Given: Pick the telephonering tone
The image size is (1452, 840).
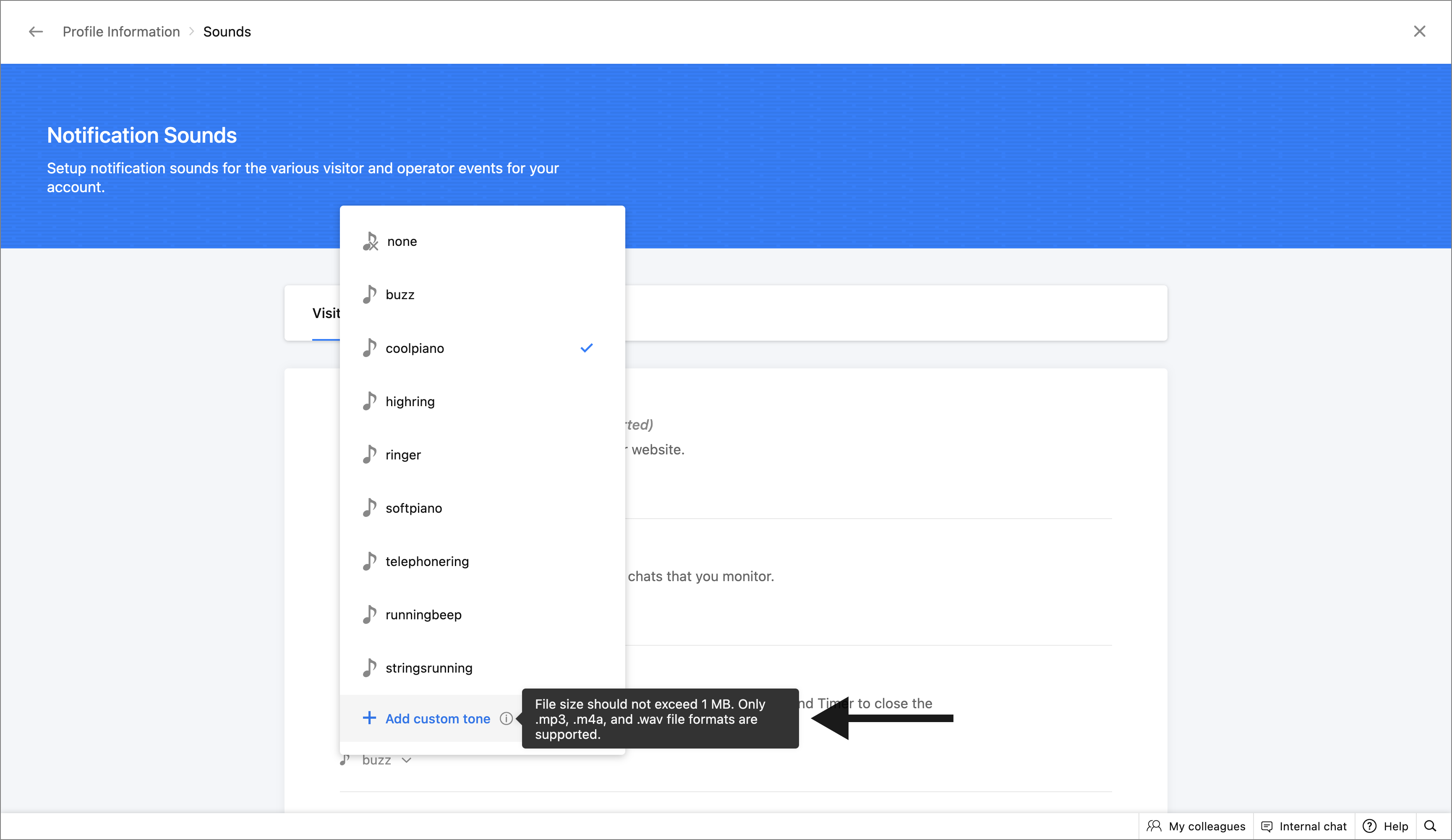Looking at the screenshot, I should click(x=482, y=561).
